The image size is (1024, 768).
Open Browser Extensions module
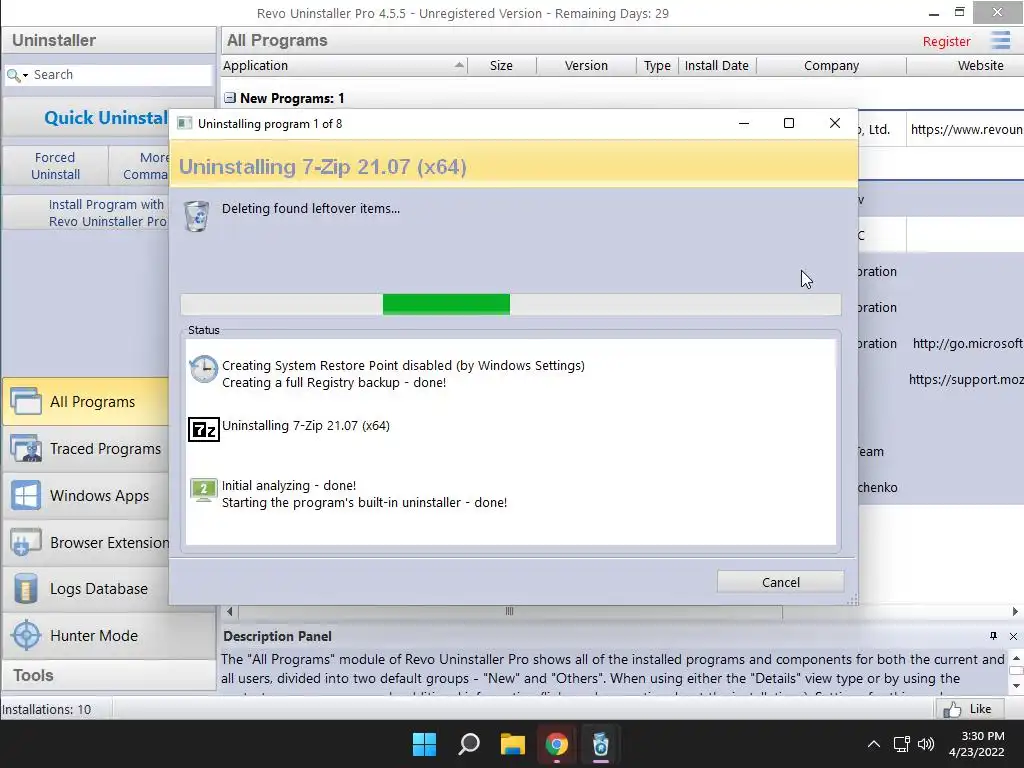click(86, 543)
